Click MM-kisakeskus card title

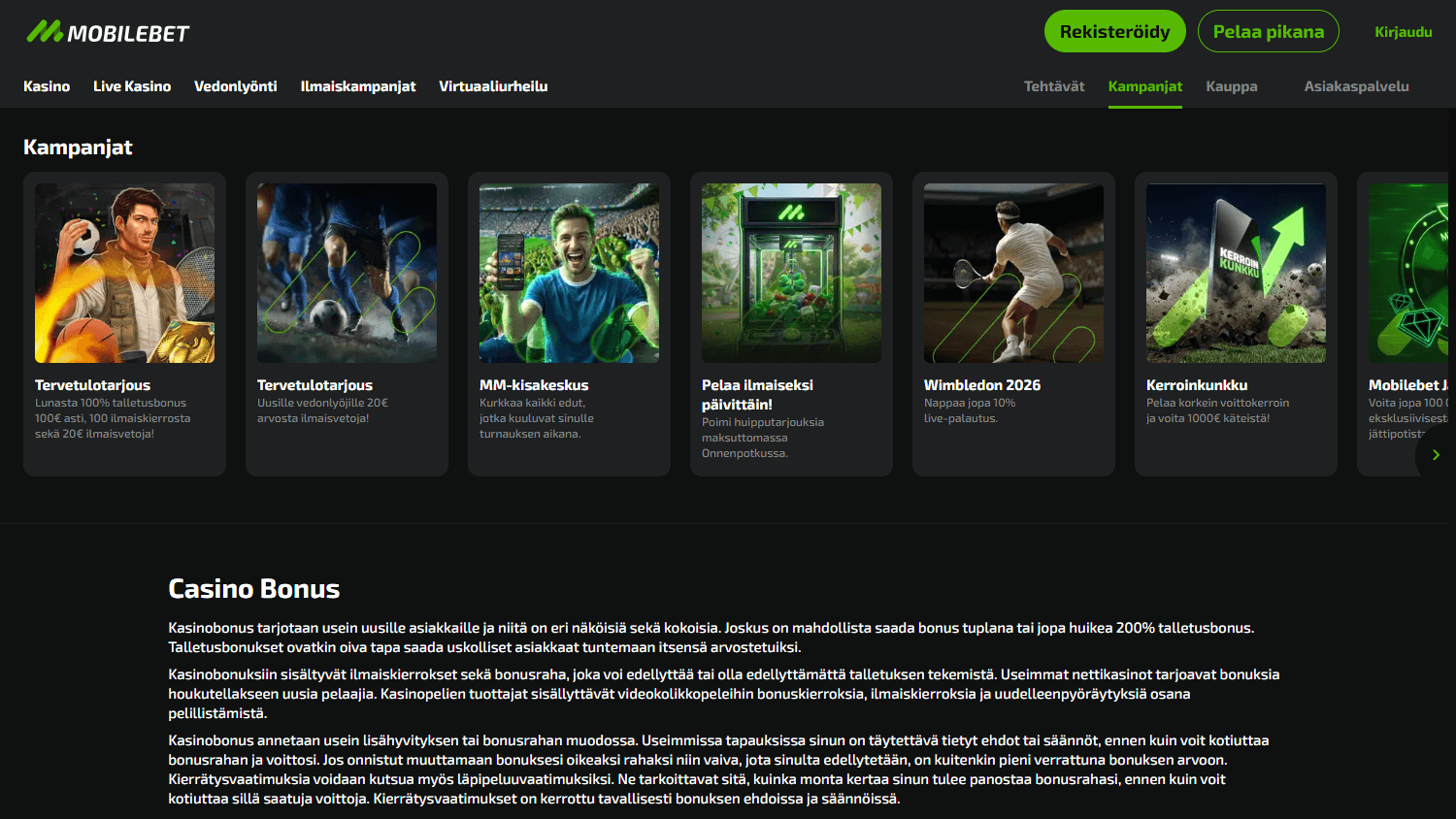[x=534, y=385]
